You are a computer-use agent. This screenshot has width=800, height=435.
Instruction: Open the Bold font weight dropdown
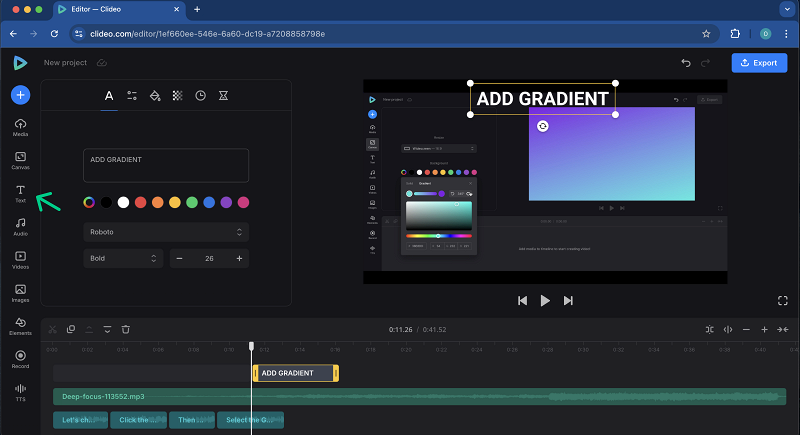tap(123, 259)
